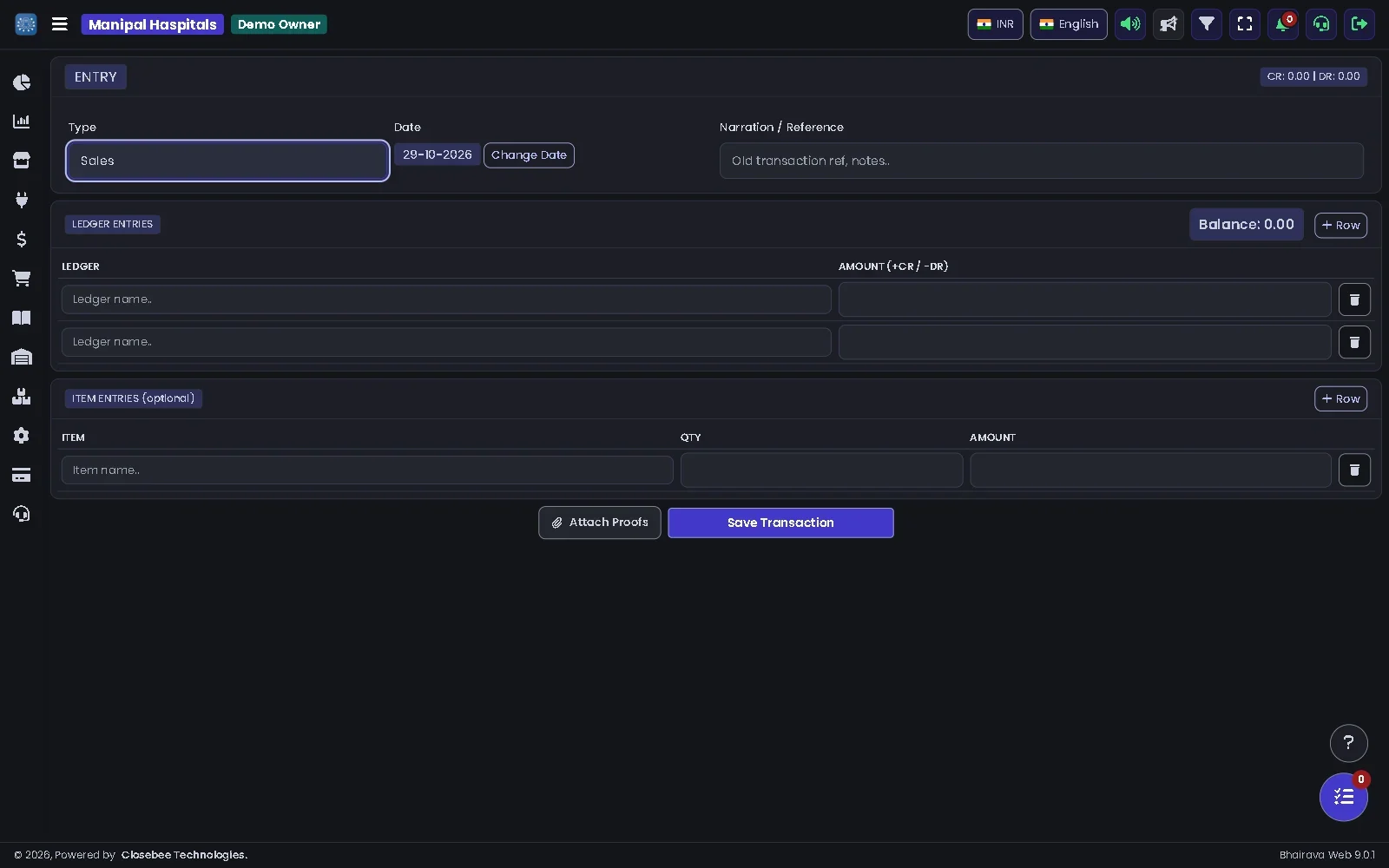Open the store icon in sidebar
The width and height of the screenshot is (1389, 868).
point(22,161)
